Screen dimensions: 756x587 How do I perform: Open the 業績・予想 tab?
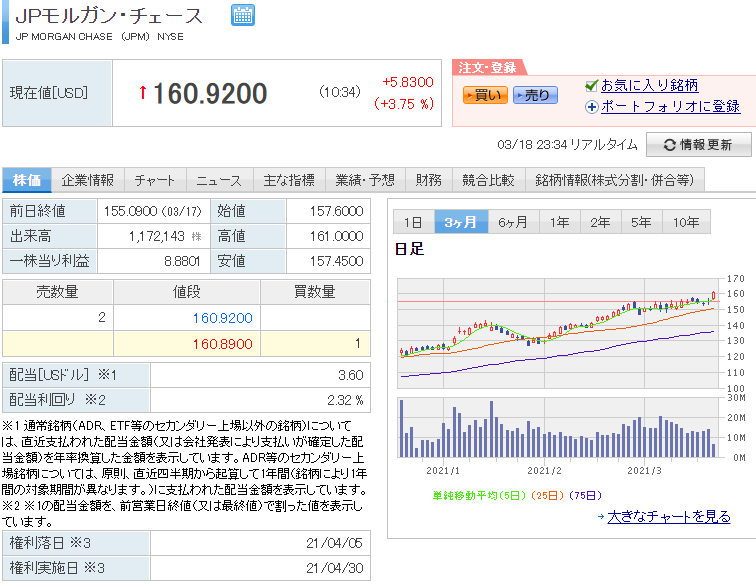(x=365, y=180)
